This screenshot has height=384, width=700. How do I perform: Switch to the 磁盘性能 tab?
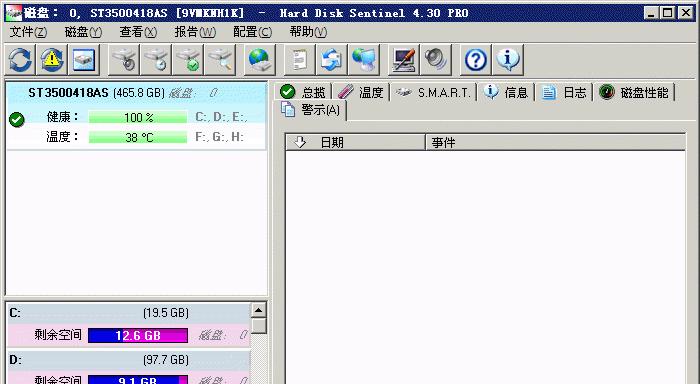click(x=633, y=92)
